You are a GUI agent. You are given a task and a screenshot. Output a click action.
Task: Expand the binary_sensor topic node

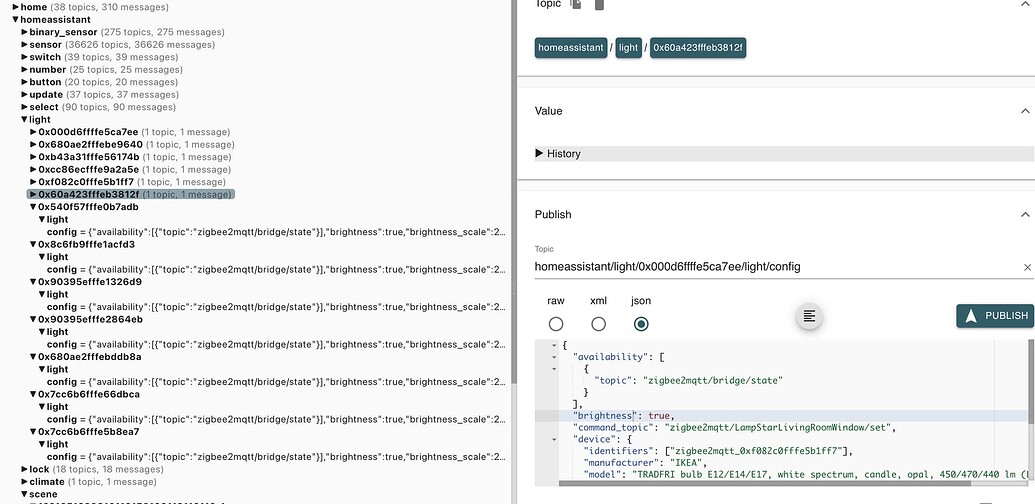click(24, 32)
